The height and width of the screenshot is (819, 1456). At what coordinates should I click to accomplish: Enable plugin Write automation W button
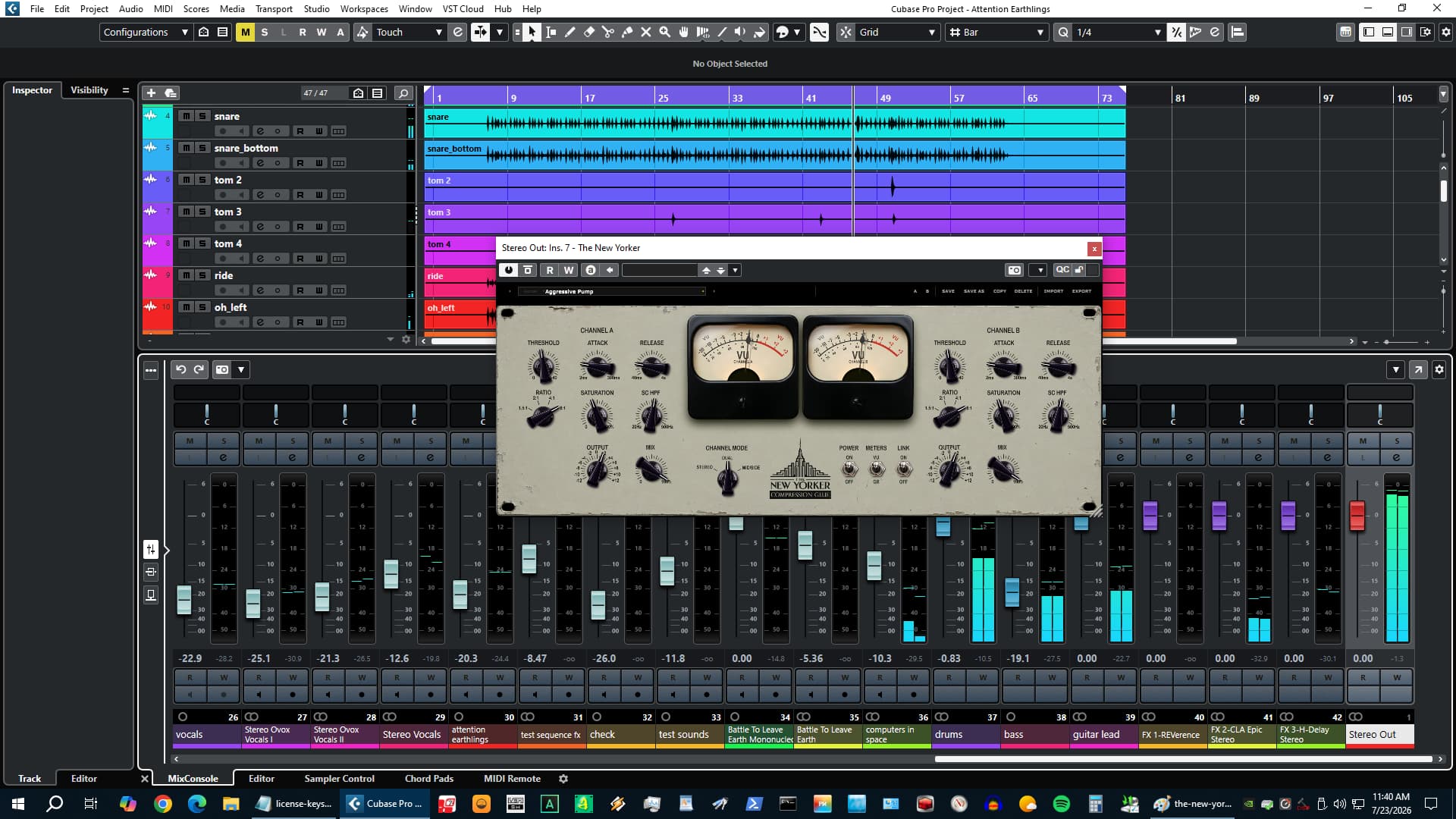click(x=569, y=270)
